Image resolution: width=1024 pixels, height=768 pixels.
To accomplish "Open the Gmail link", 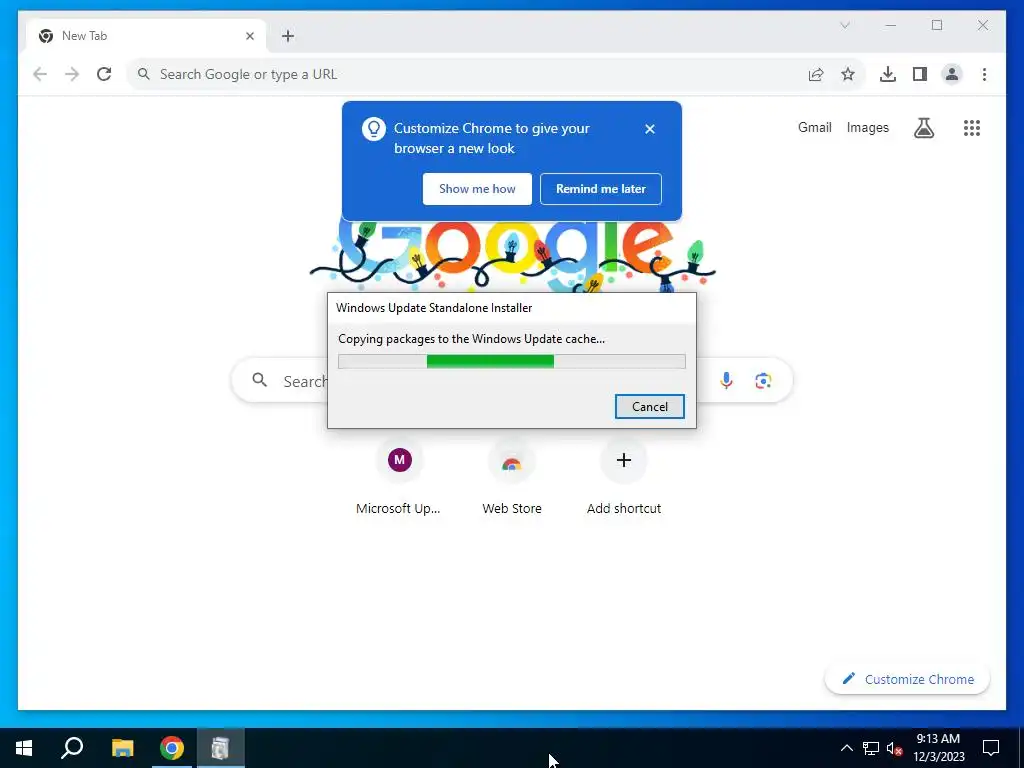I will tap(814, 127).
